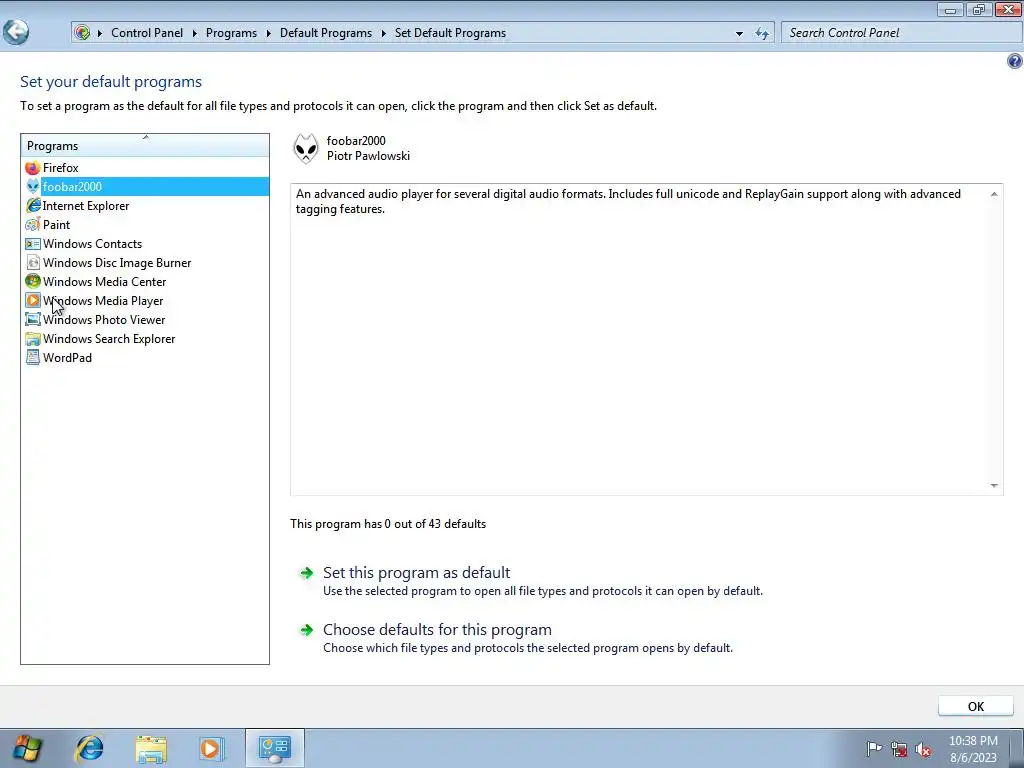The height and width of the screenshot is (768, 1024).
Task: Click Windows Search Explorer icon
Action: (33, 338)
